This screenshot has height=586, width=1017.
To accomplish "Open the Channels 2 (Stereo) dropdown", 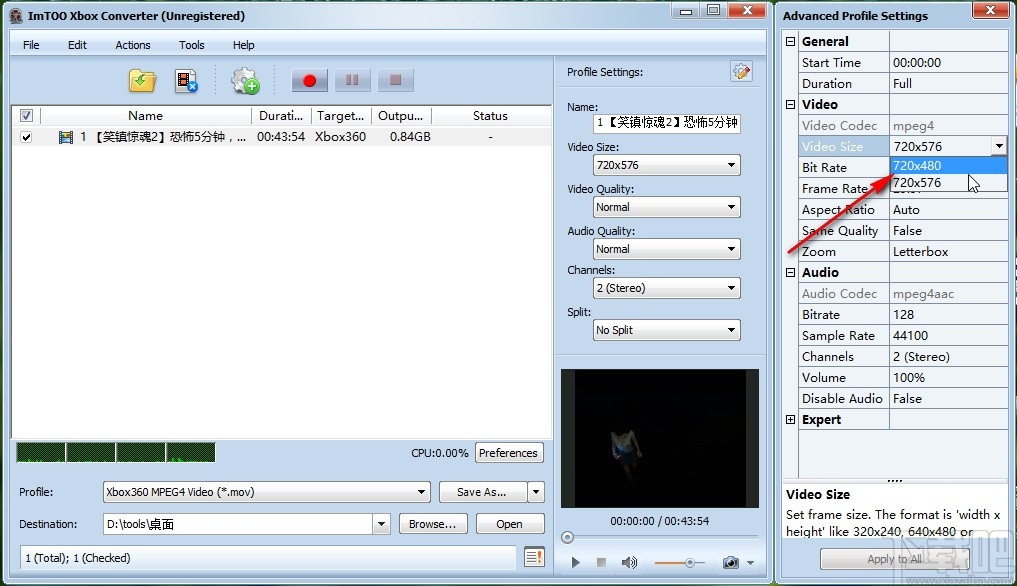I will (x=667, y=288).
